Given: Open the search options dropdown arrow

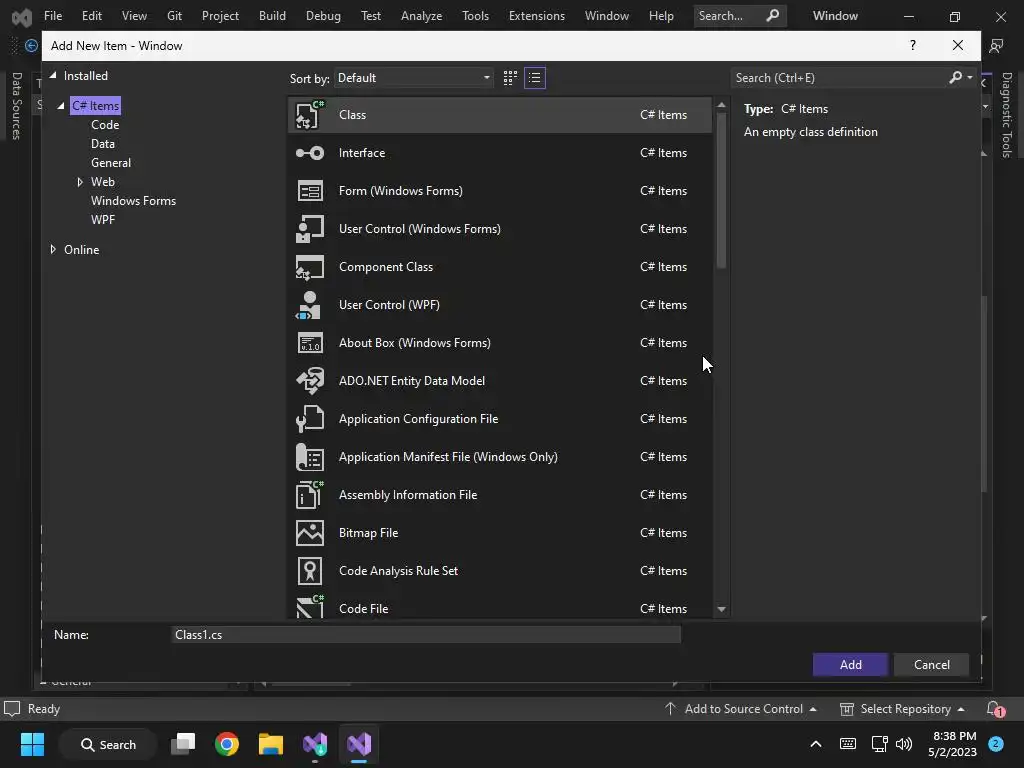Looking at the screenshot, I should tap(970, 78).
